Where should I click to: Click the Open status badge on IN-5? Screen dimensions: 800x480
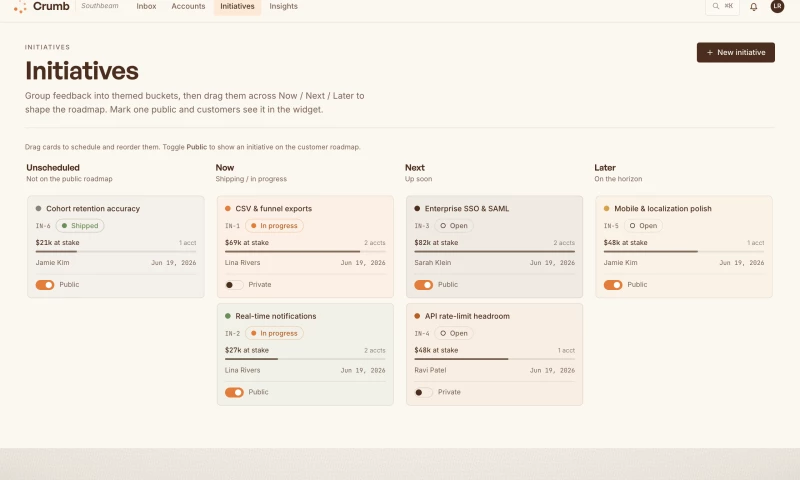pyautogui.click(x=643, y=225)
